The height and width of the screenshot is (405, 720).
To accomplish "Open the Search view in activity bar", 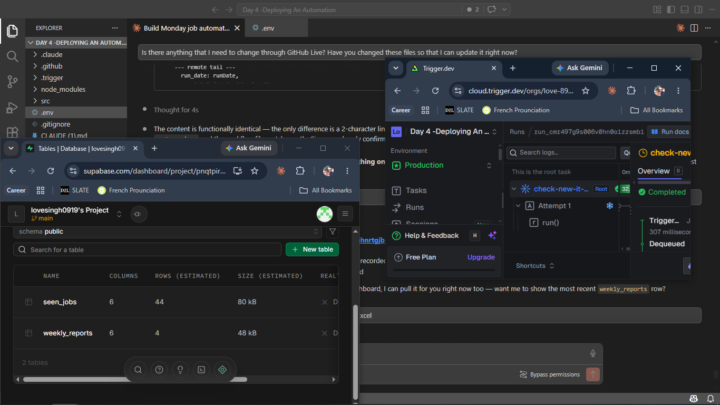I will pos(12,56).
